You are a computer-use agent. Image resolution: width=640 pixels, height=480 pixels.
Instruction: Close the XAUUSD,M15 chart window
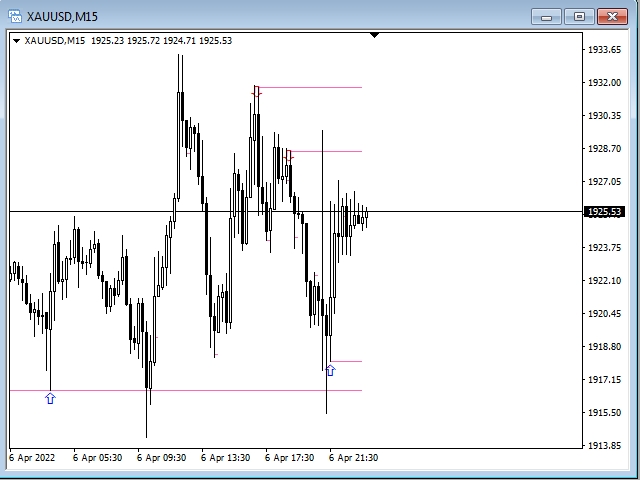coord(612,17)
